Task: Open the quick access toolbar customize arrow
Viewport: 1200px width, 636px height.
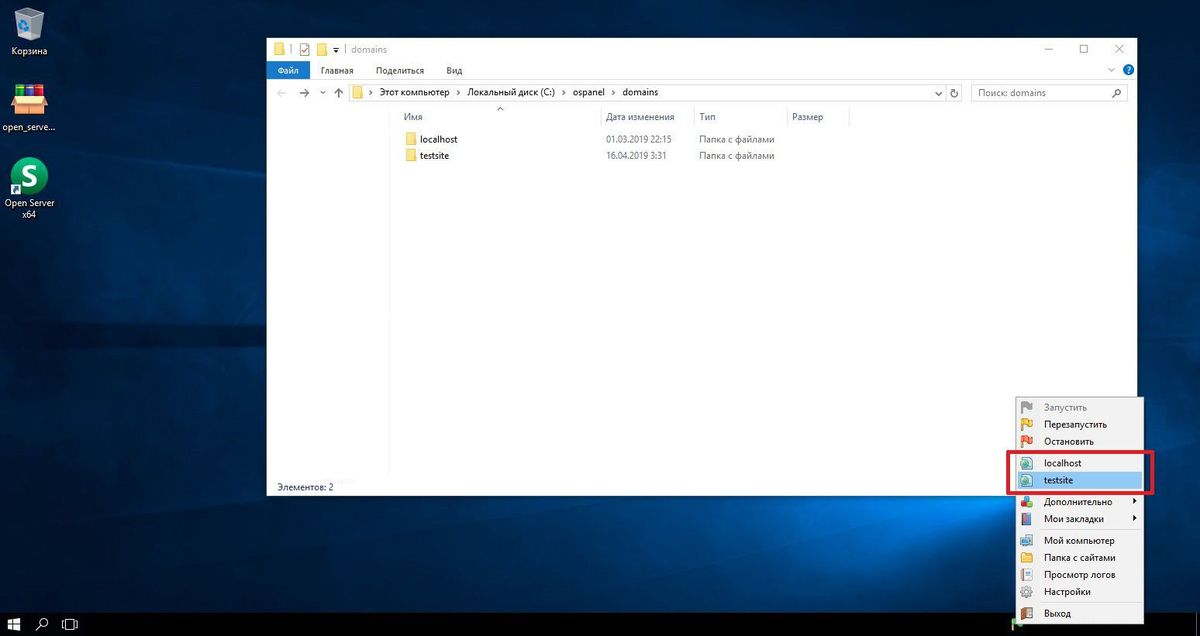Action: 337,50
